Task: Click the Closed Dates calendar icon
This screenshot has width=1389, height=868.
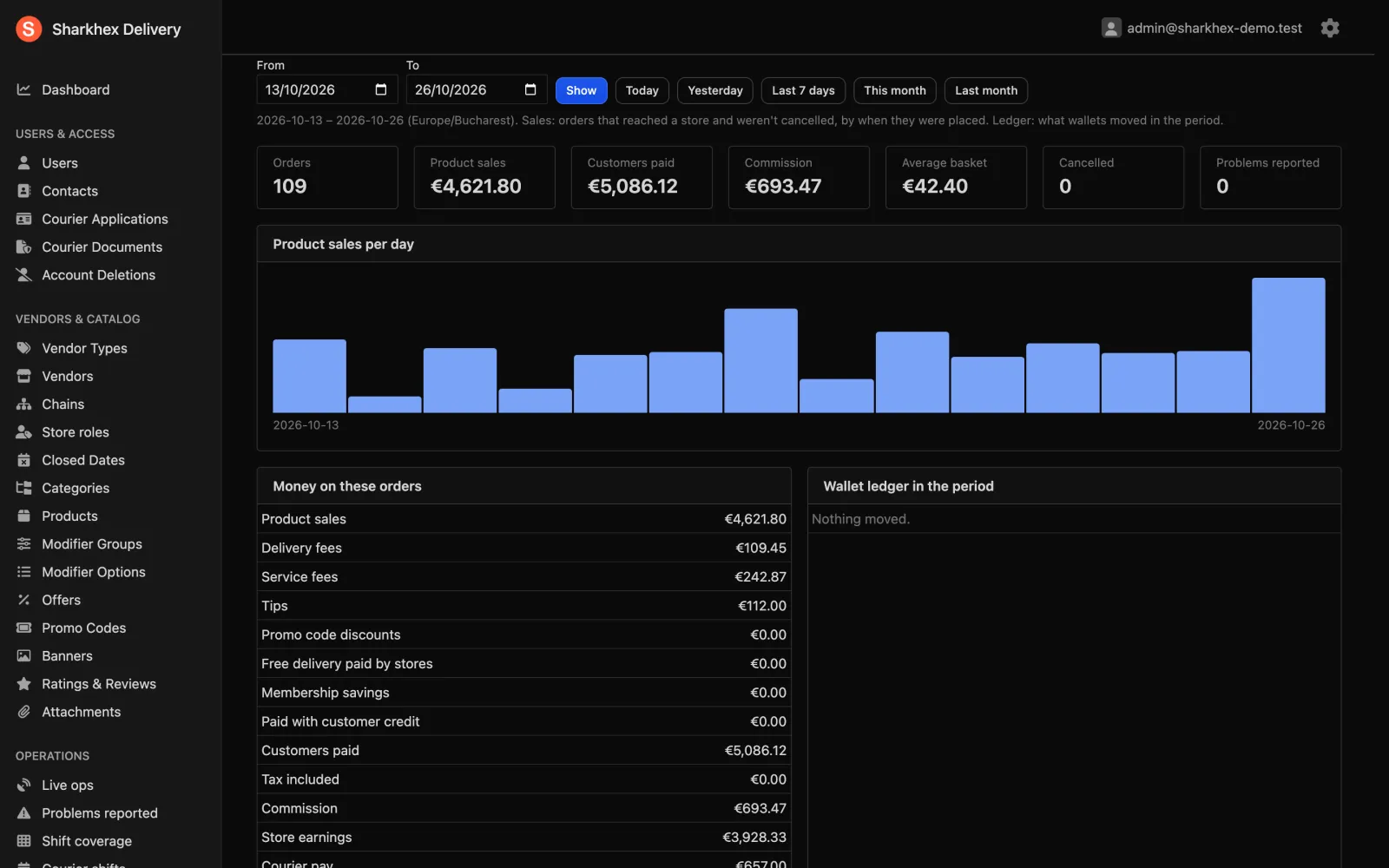Action: [x=23, y=460]
